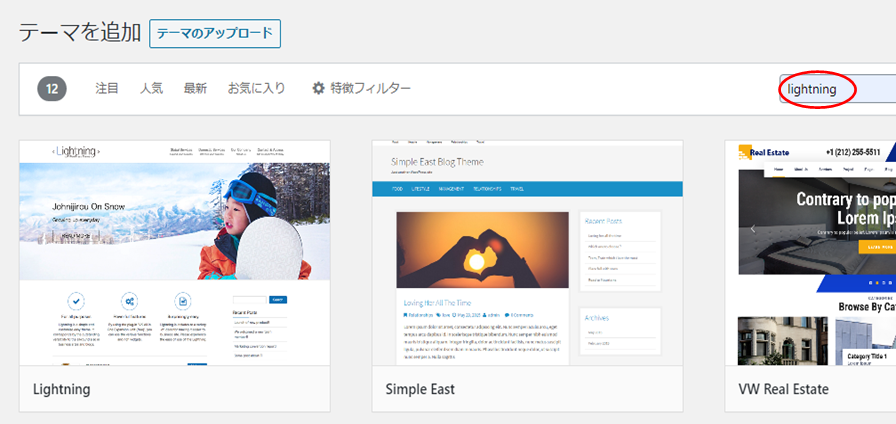Open the Simple East theme screenshot
The width and height of the screenshot is (896, 424).
(x=527, y=253)
